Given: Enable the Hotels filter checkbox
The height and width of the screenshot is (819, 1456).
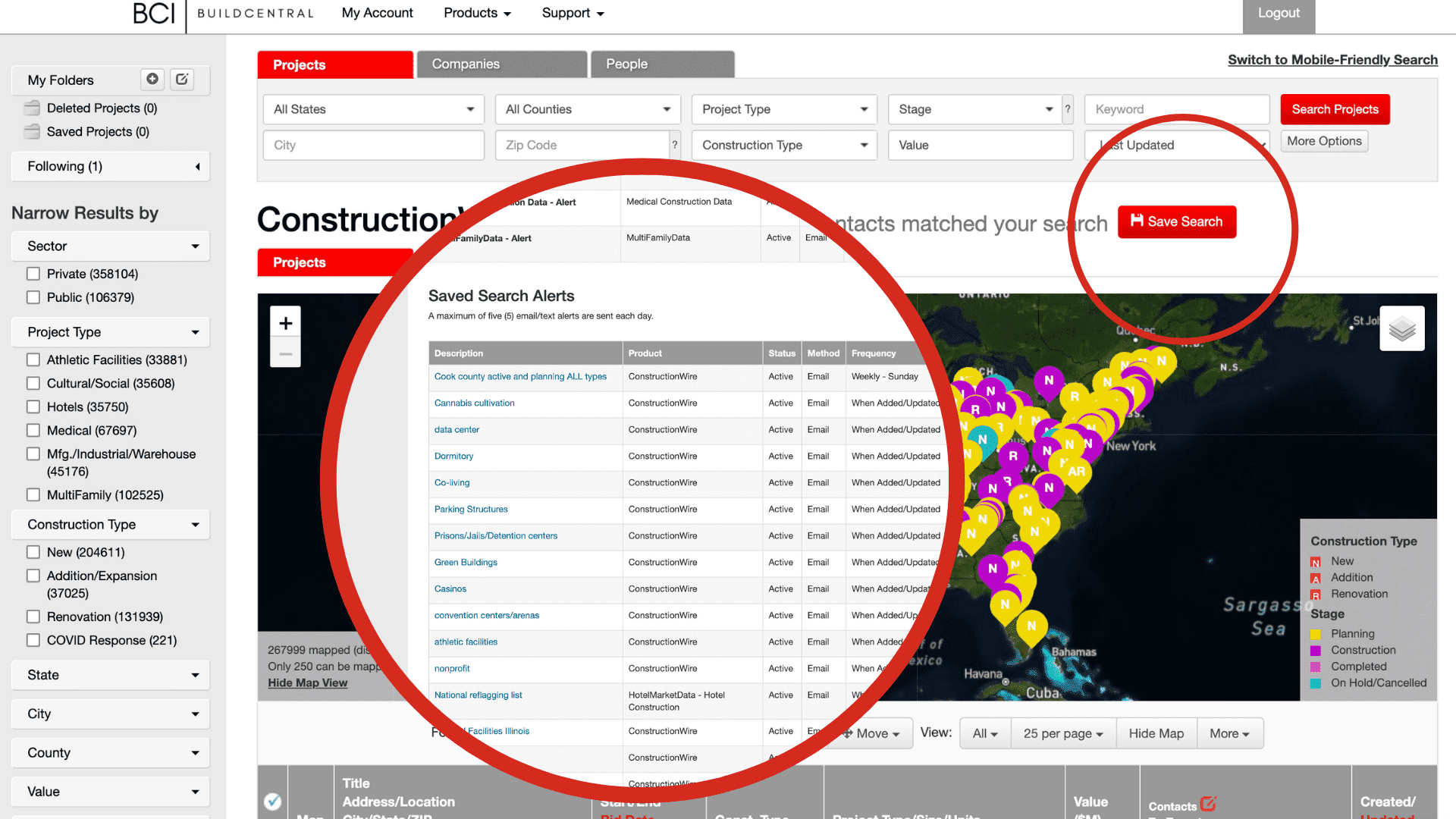Looking at the screenshot, I should [33, 406].
